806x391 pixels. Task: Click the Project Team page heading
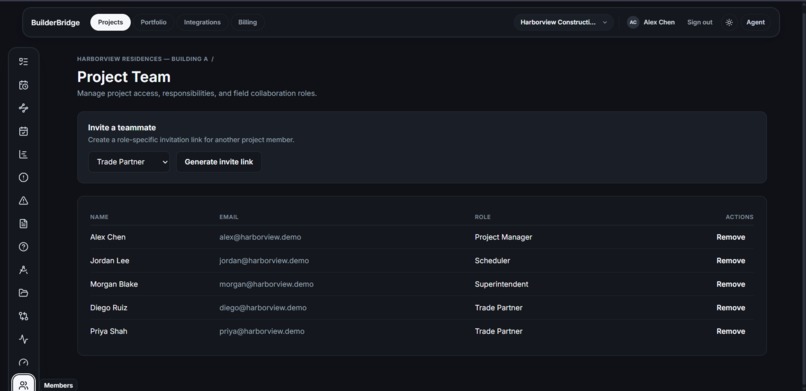pos(124,77)
